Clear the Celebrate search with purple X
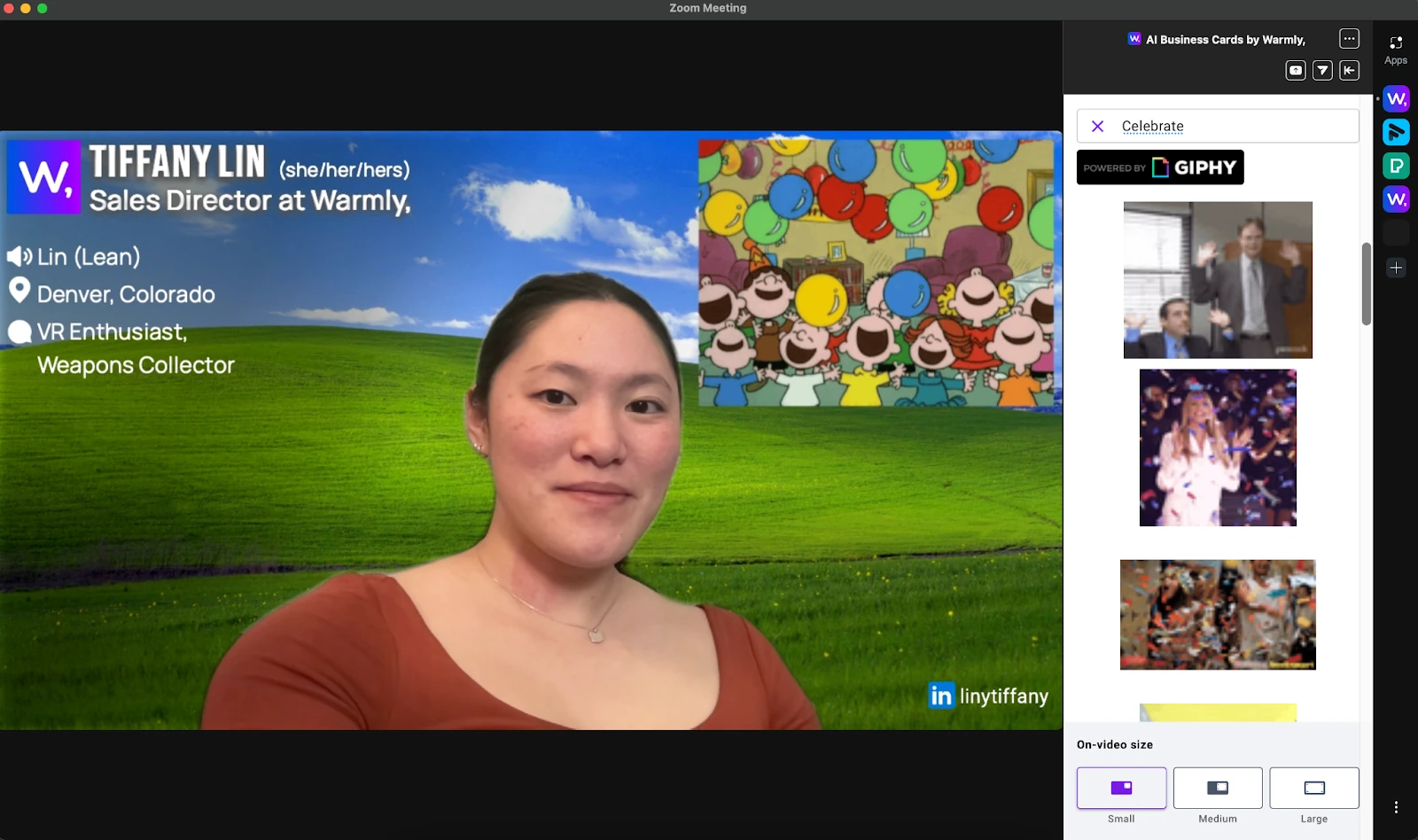Image resolution: width=1418 pixels, height=840 pixels. click(x=1097, y=126)
